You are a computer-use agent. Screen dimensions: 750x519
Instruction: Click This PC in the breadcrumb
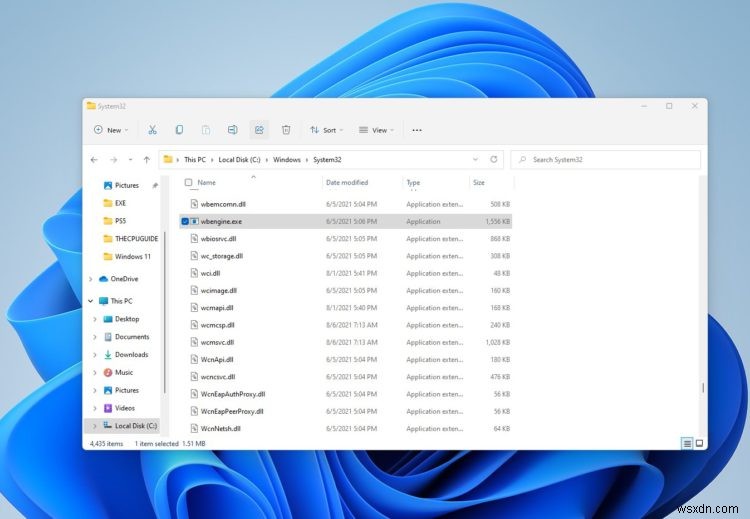[195, 160]
